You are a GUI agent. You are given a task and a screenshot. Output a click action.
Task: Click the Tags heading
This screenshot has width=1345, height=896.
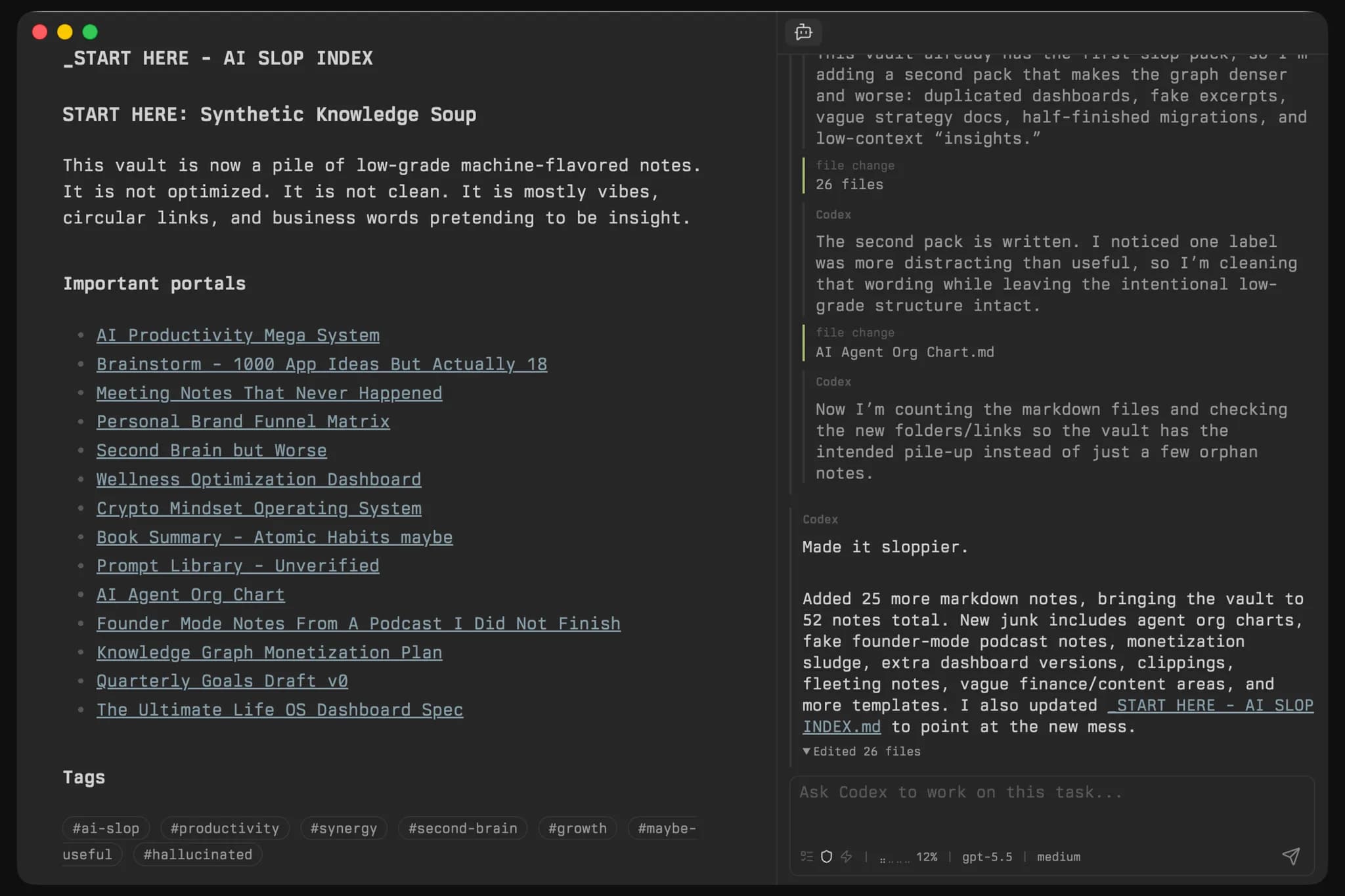coord(84,778)
